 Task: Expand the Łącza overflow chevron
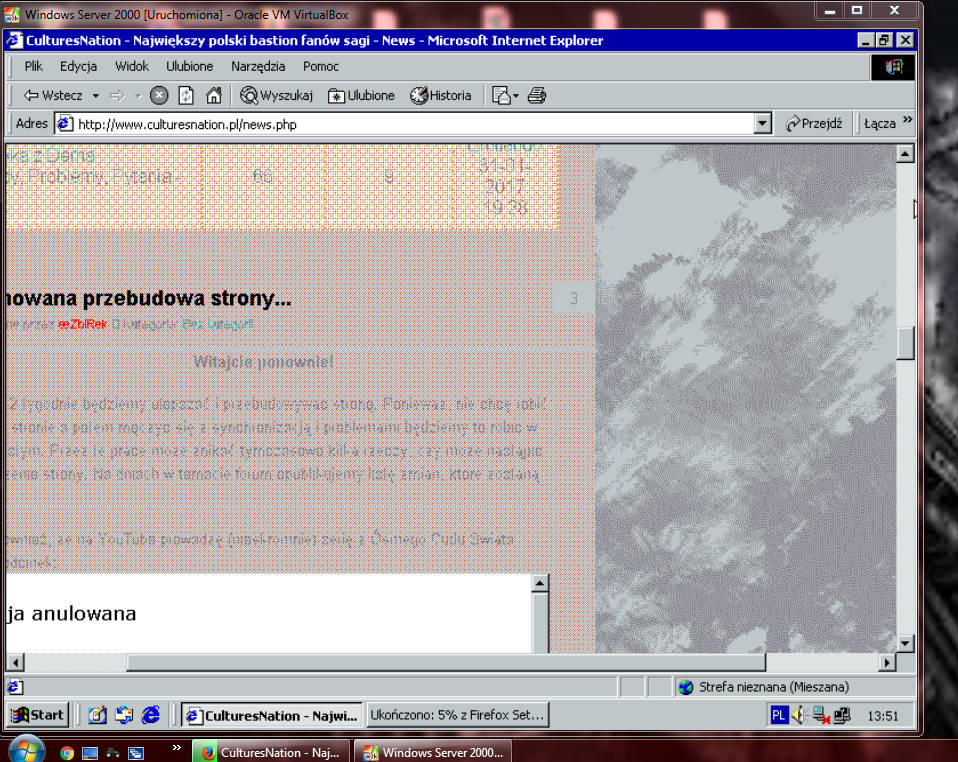(x=907, y=120)
